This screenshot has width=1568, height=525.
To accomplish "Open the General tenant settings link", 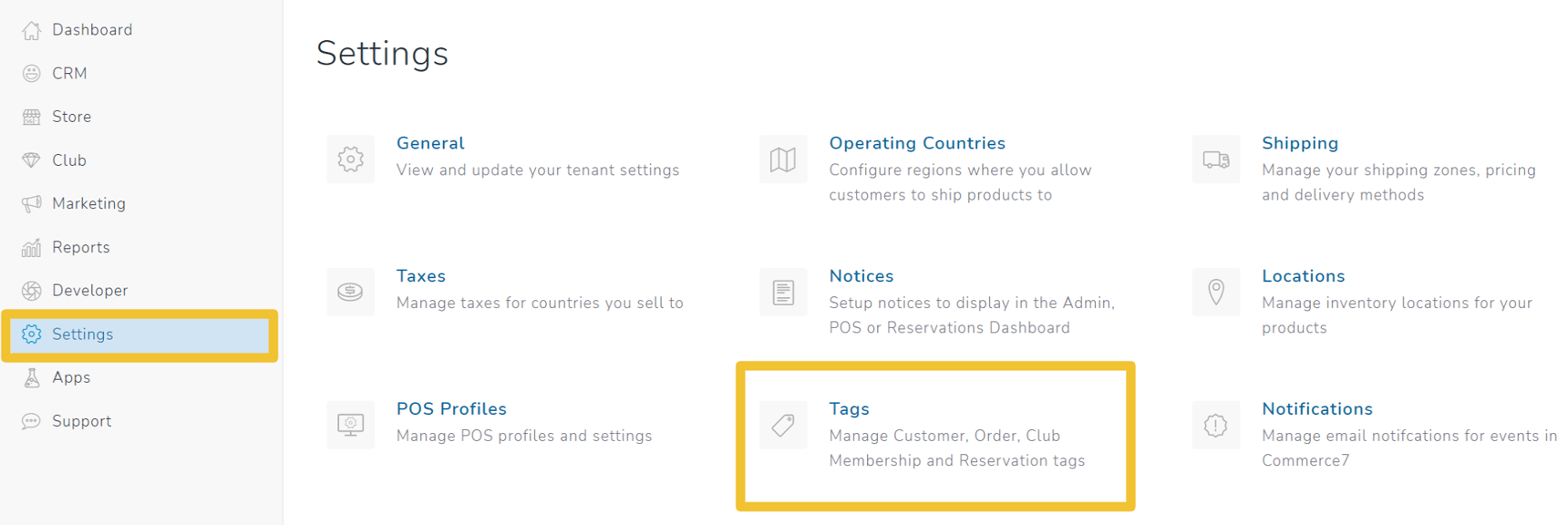I will [x=429, y=143].
